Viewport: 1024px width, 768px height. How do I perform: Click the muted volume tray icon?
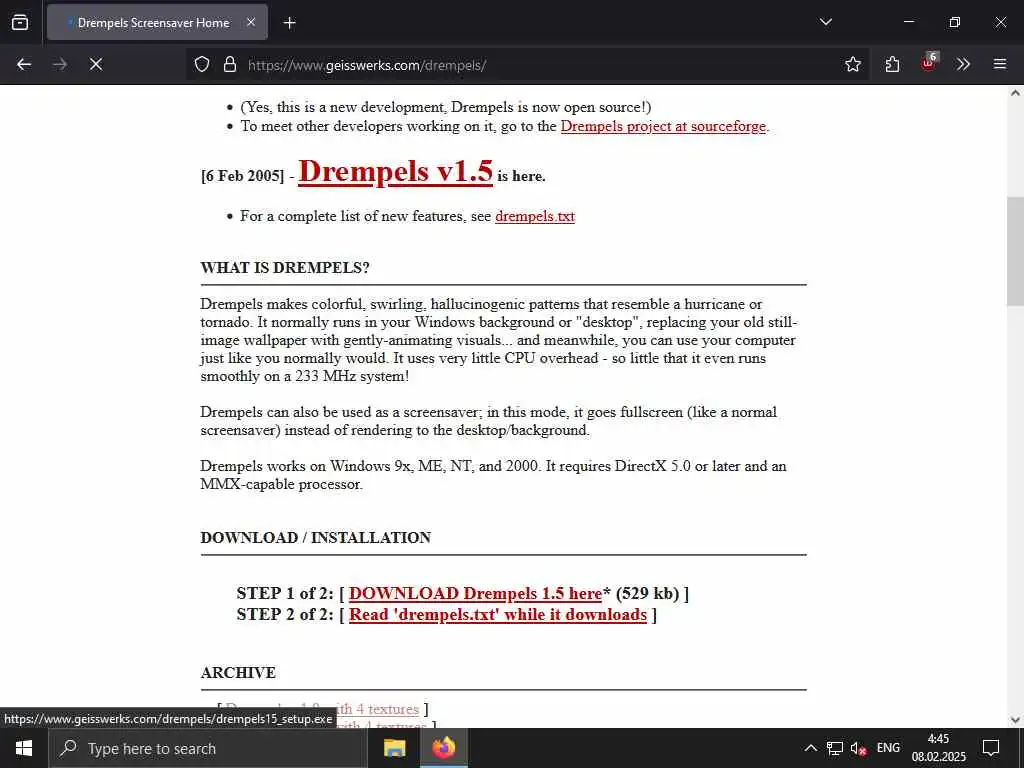point(858,748)
